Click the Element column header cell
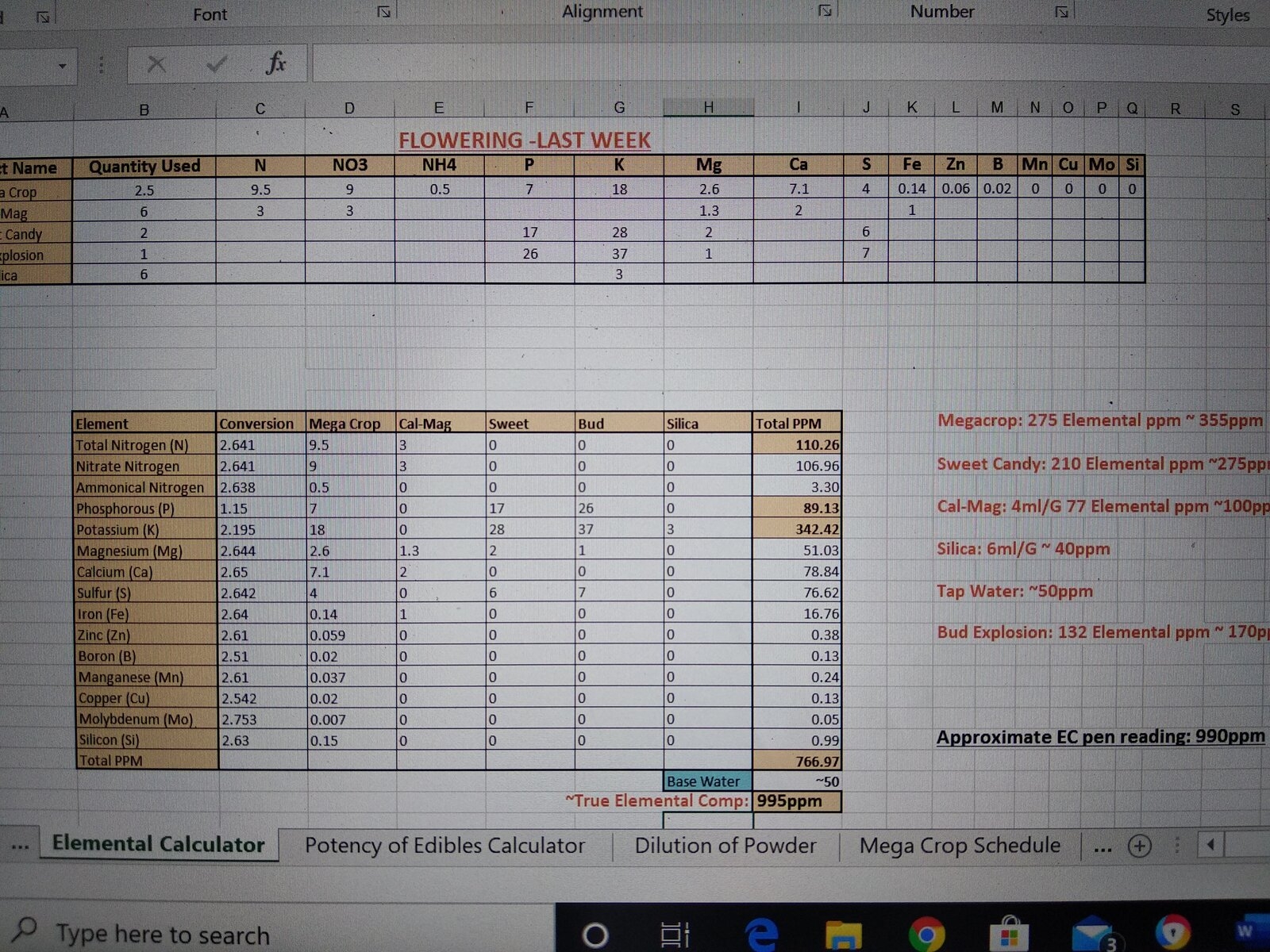Screen dimensions: 1270x952 tap(144, 424)
